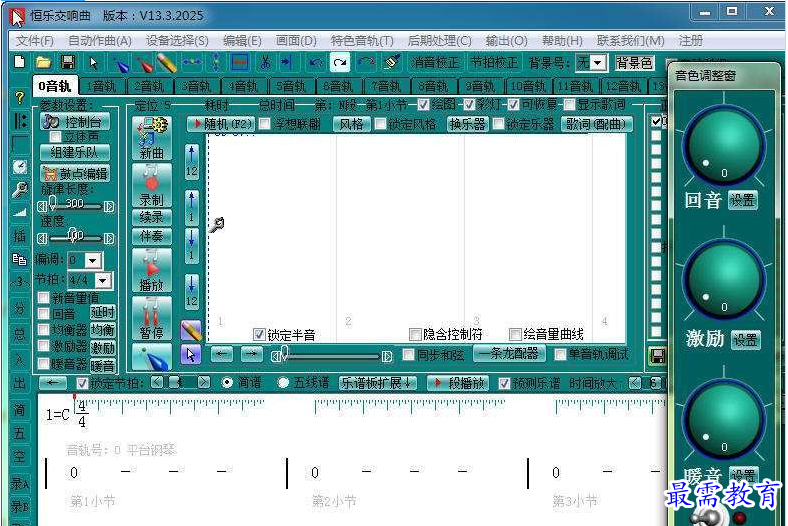Switch to the 1音轨 tab
The image size is (788, 526).
tap(102, 86)
